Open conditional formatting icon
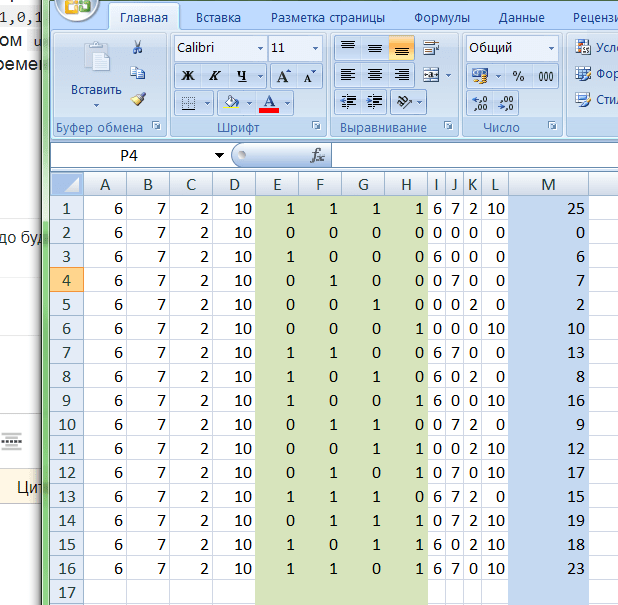 (583, 47)
